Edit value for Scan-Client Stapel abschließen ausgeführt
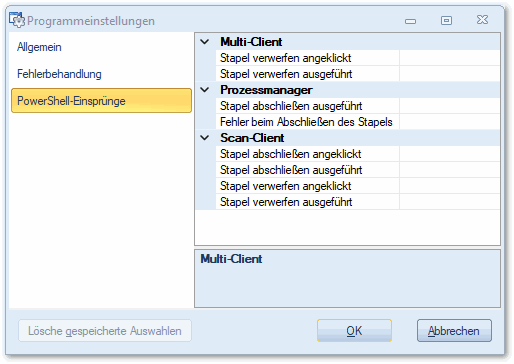The height and width of the screenshot is (364, 514). coord(449,170)
